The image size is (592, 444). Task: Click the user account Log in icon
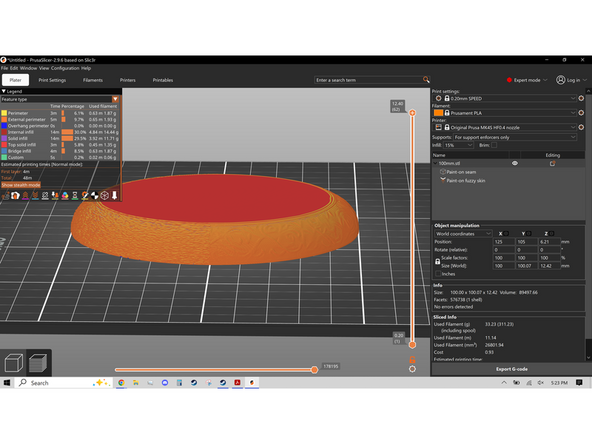pyautogui.click(x=560, y=80)
